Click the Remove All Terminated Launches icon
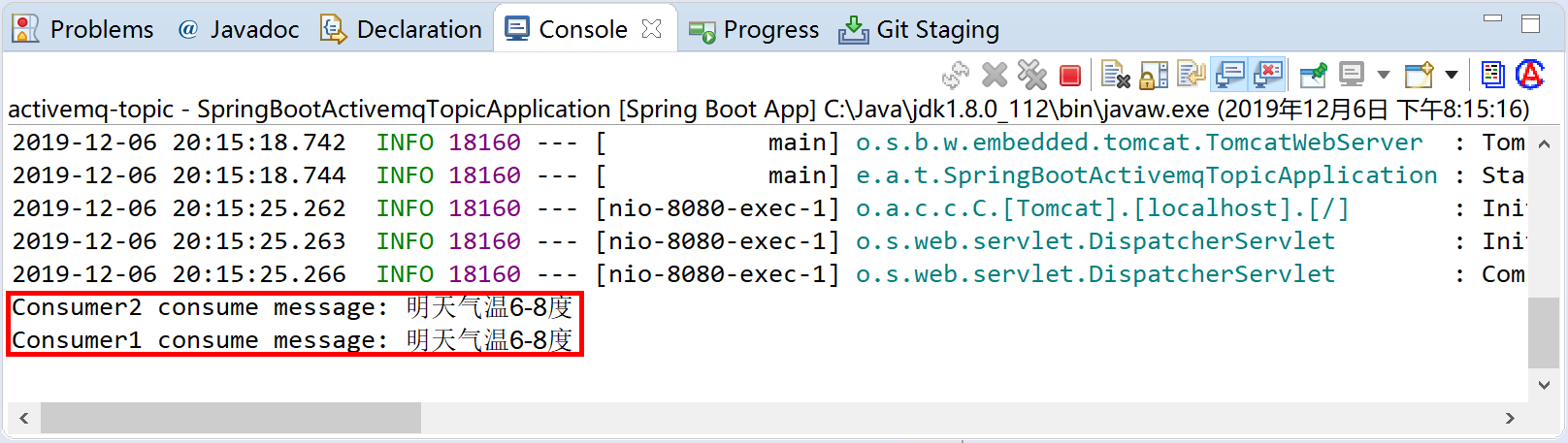1568x443 pixels. [x=1032, y=76]
